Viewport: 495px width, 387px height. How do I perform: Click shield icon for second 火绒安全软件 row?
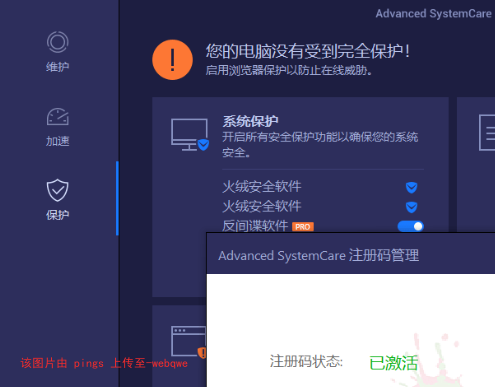412,207
